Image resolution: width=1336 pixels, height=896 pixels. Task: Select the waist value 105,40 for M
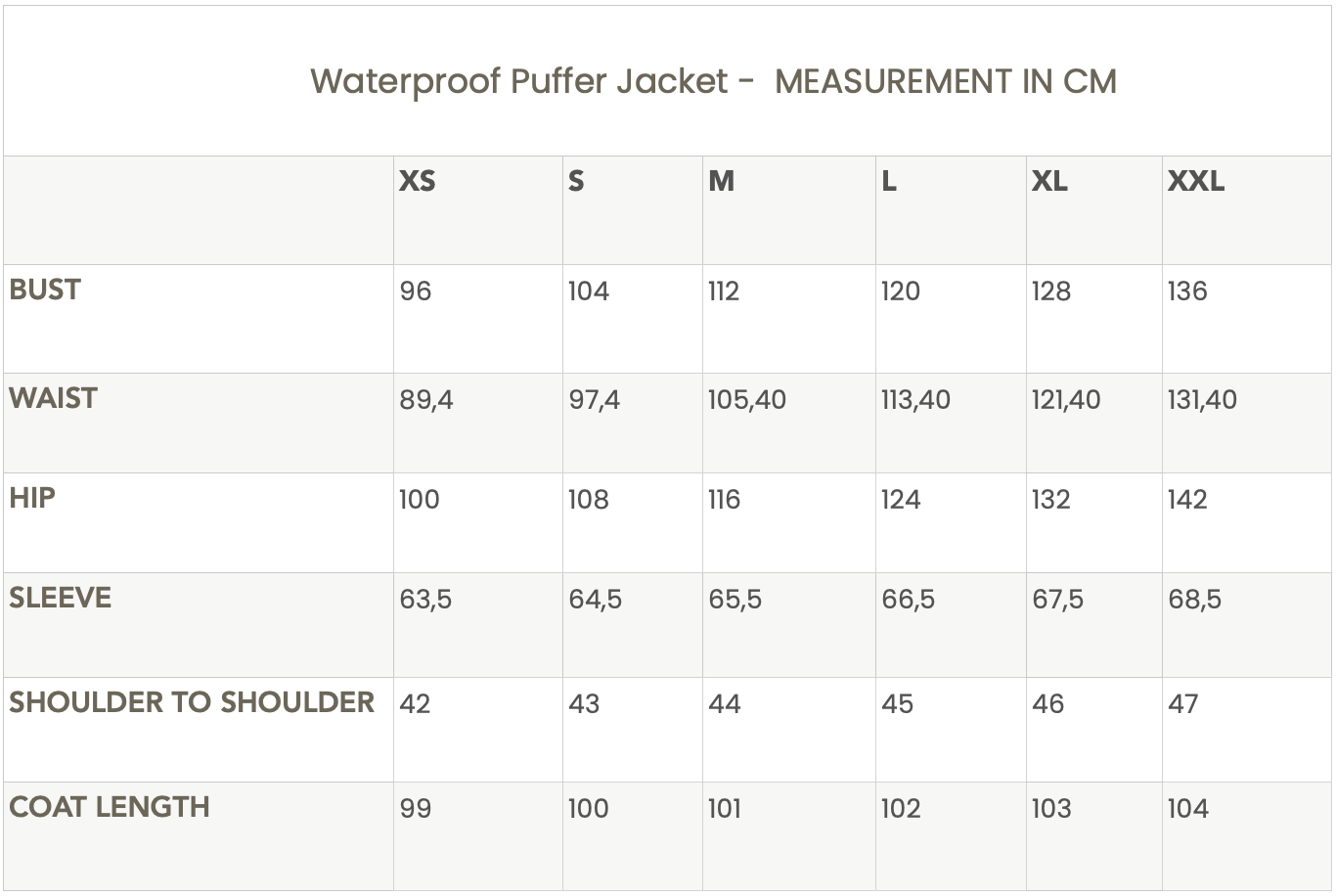coord(747,400)
